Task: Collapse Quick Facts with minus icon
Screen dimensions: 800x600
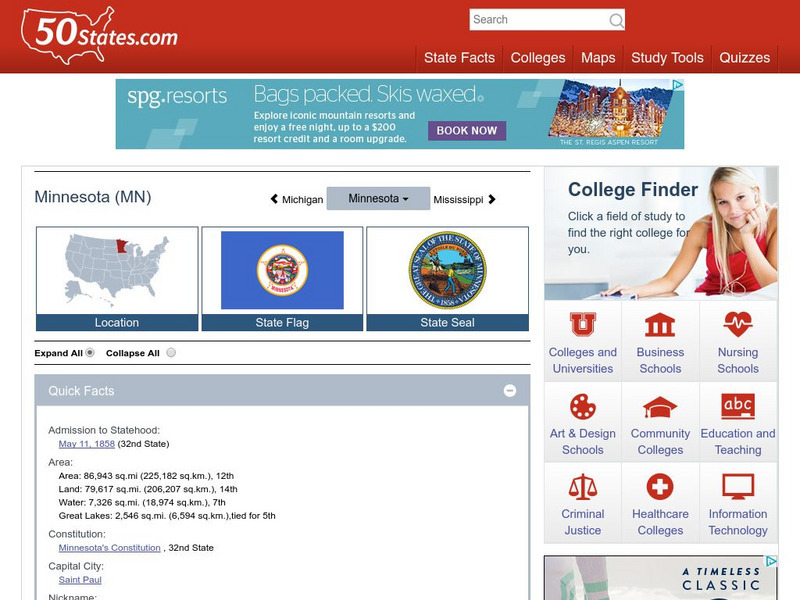Action: click(510, 391)
